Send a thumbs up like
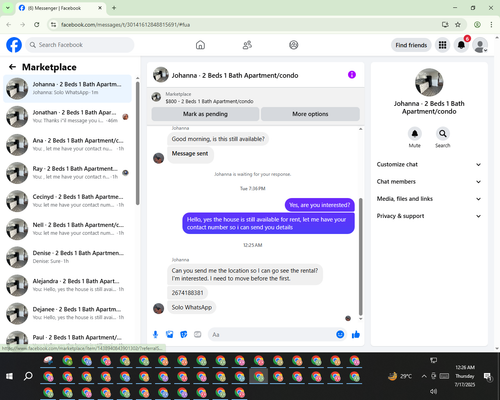The image size is (500, 400). [x=356, y=334]
